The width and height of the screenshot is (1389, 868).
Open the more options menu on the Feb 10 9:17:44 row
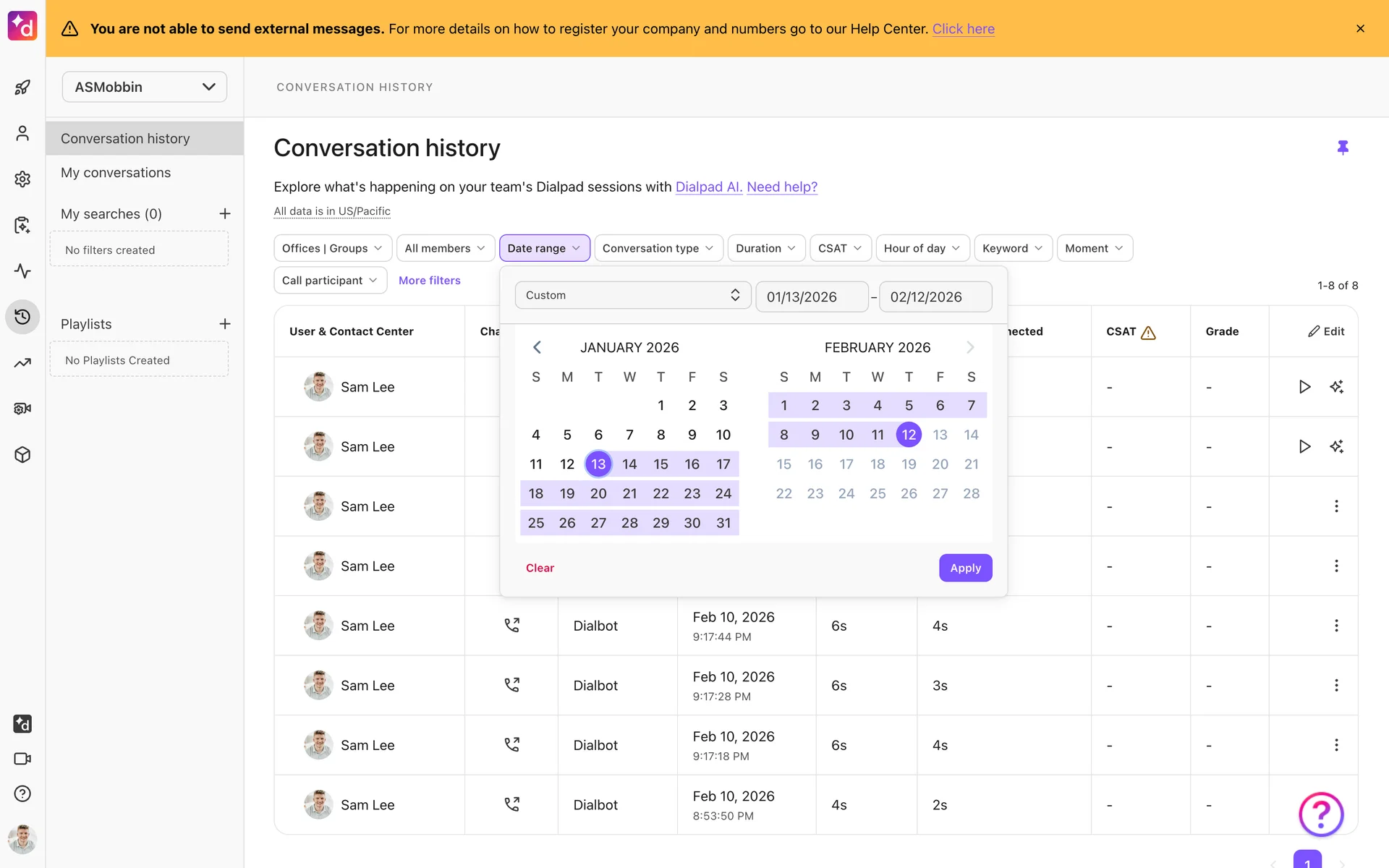click(x=1336, y=626)
